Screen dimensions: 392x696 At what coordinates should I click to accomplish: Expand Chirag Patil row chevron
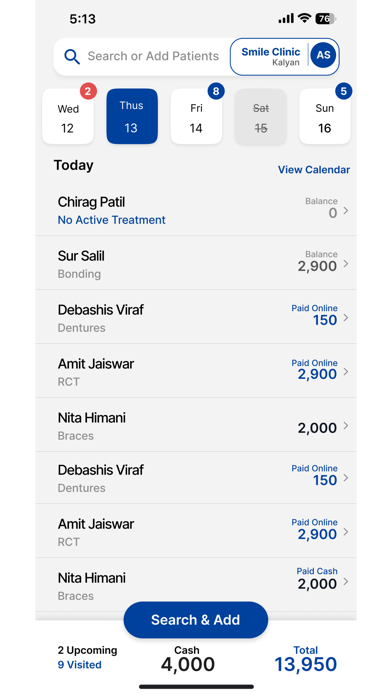coord(346,211)
